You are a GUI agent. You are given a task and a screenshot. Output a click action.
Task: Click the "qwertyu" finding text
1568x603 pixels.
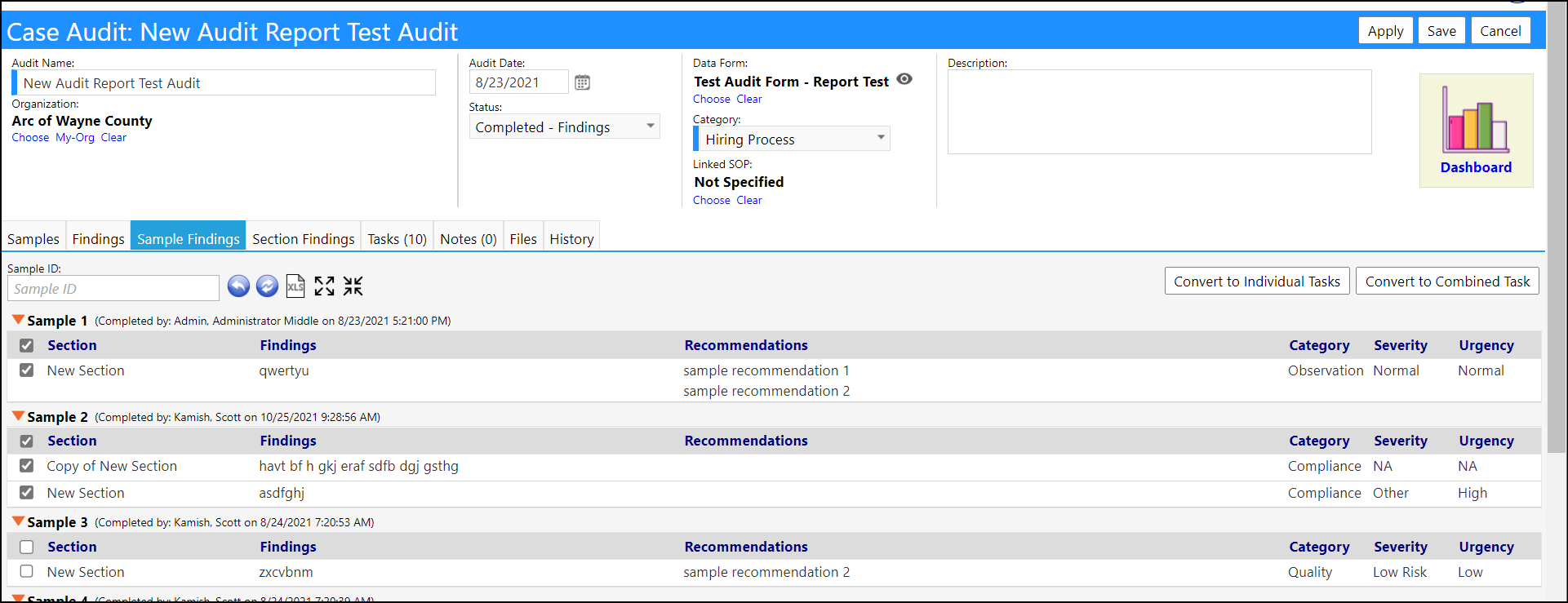(284, 370)
